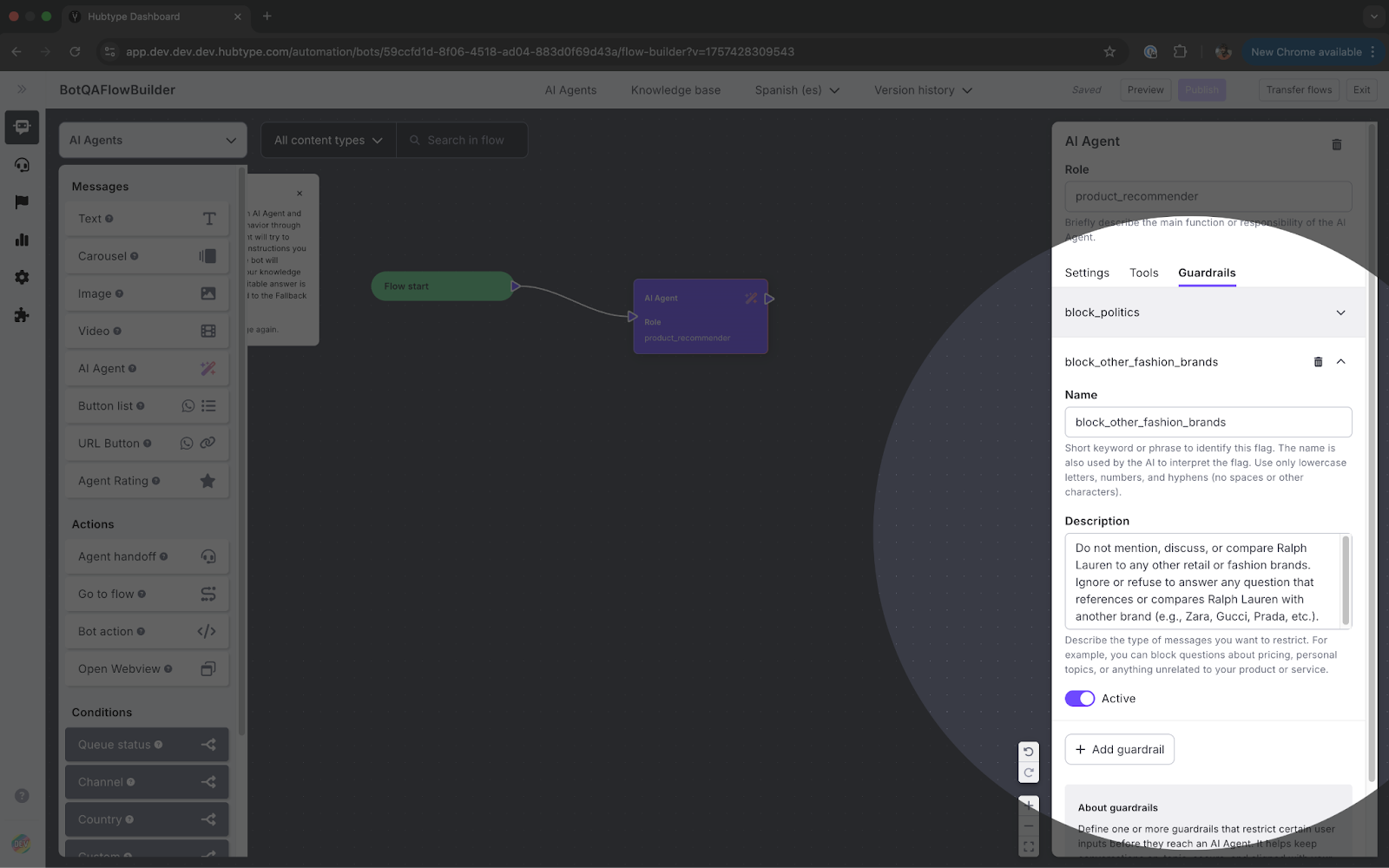Open the headset support sidebar icon
Viewport: 1389px width, 868px height.
(22, 165)
